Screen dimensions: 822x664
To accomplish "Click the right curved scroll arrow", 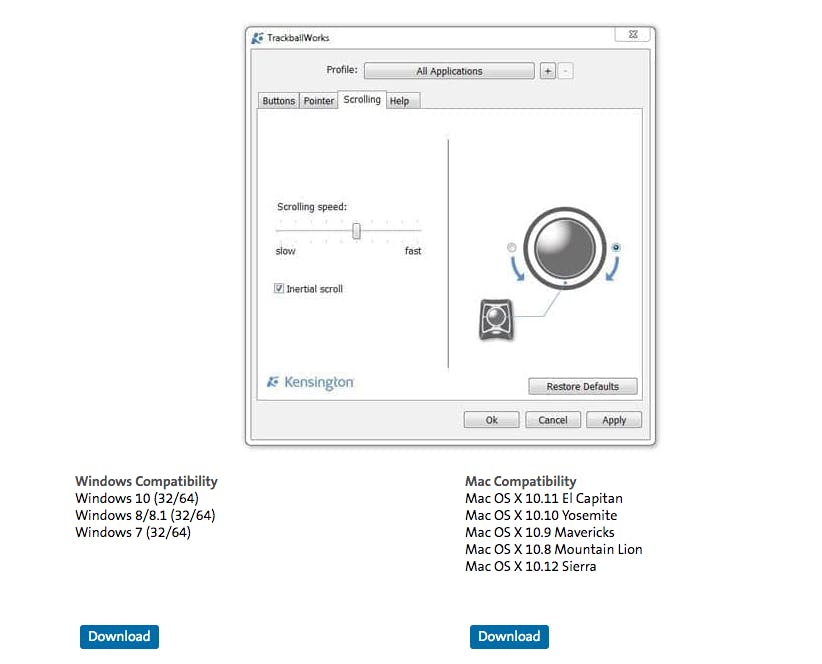I will tap(612, 269).
